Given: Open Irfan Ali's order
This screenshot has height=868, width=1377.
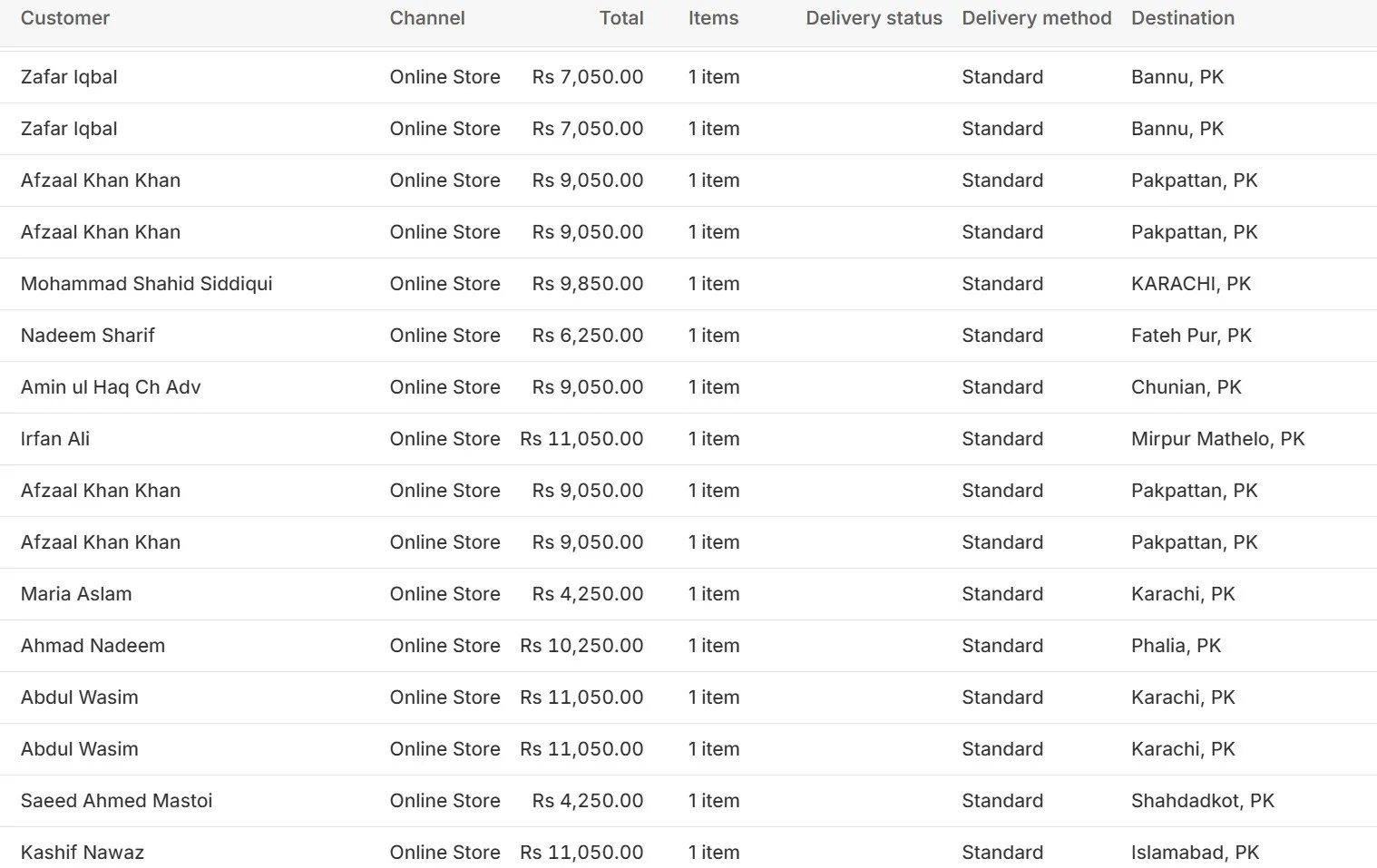Looking at the screenshot, I should point(55,439).
